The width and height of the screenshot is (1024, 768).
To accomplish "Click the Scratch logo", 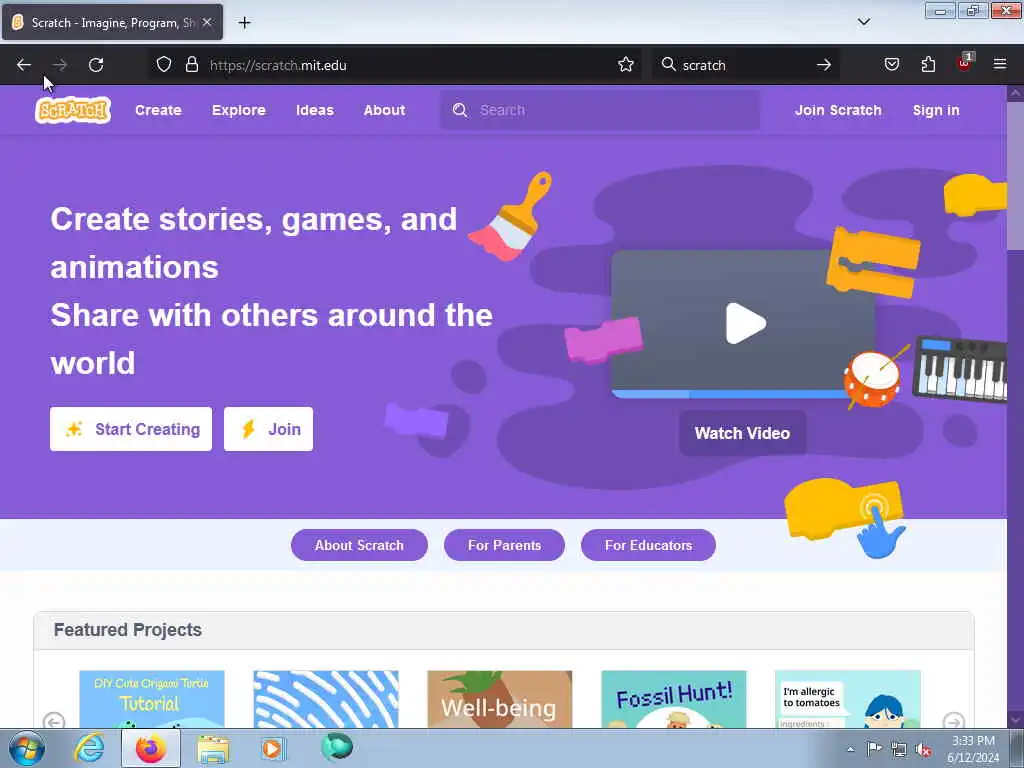I will (72, 110).
